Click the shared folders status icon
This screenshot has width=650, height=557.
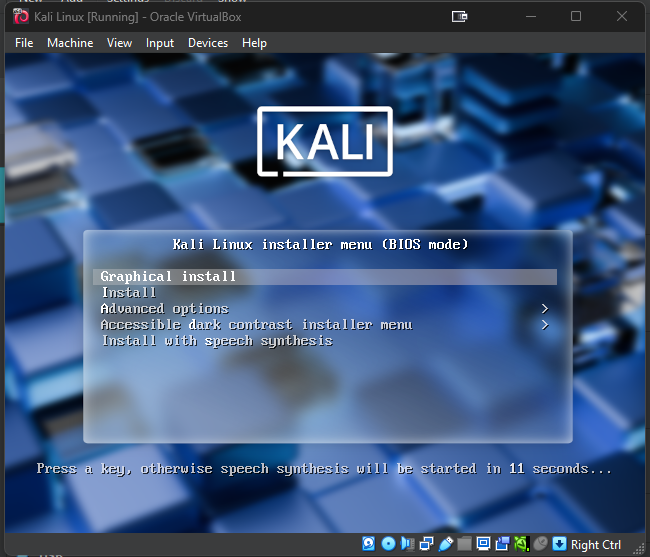[x=465, y=543]
